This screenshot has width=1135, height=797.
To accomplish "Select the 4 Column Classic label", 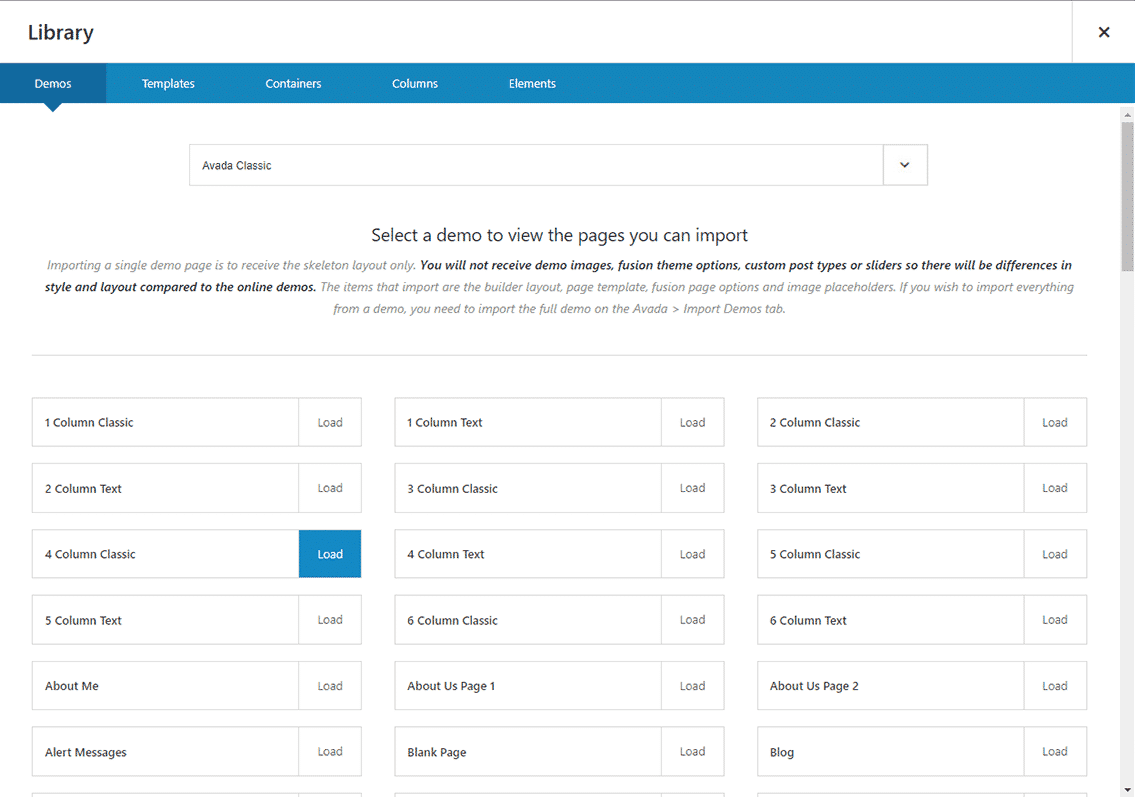I will [x=90, y=554].
